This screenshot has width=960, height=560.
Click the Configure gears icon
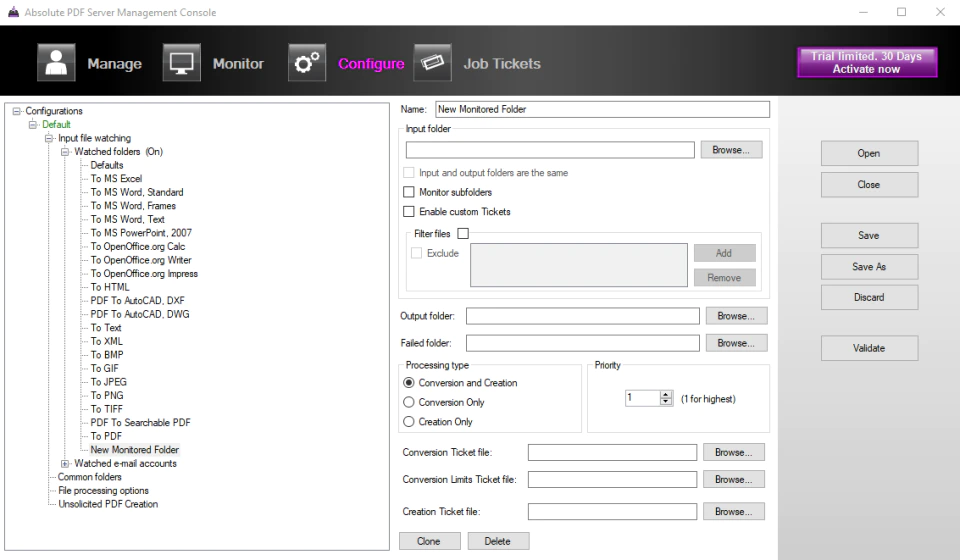[x=307, y=62]
